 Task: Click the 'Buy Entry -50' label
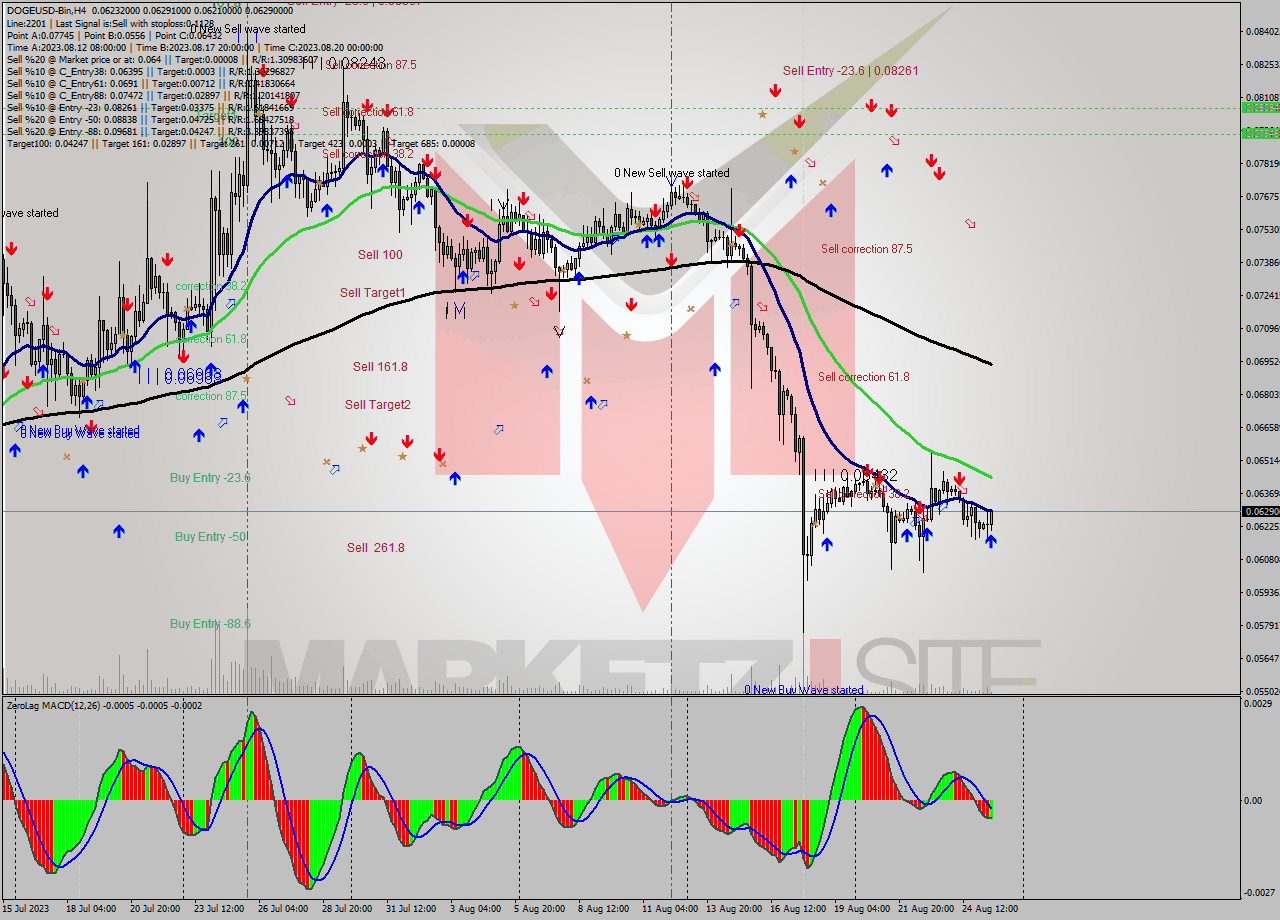point(210,536)
